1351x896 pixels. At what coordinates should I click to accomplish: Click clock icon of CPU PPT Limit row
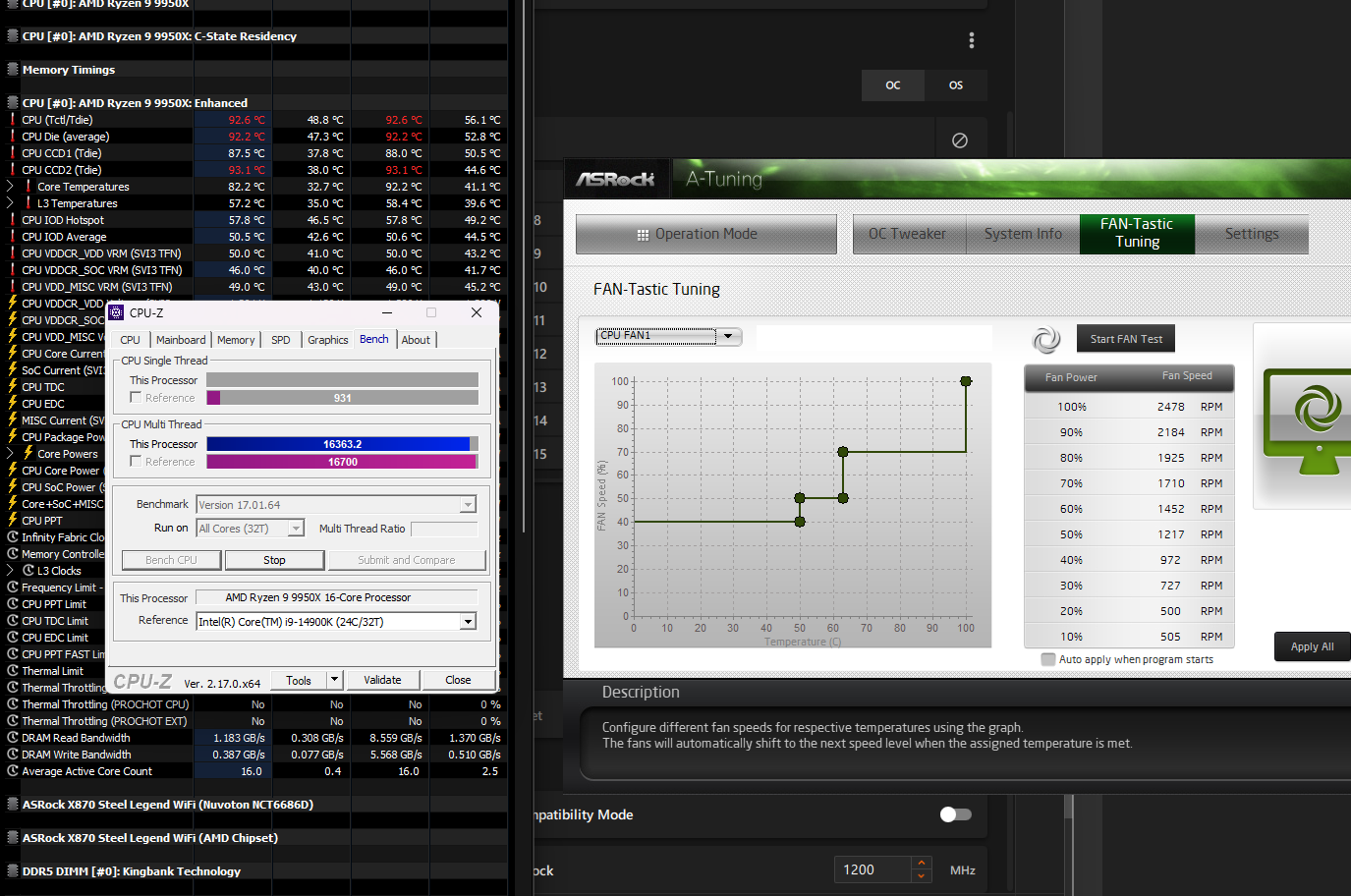13,604
